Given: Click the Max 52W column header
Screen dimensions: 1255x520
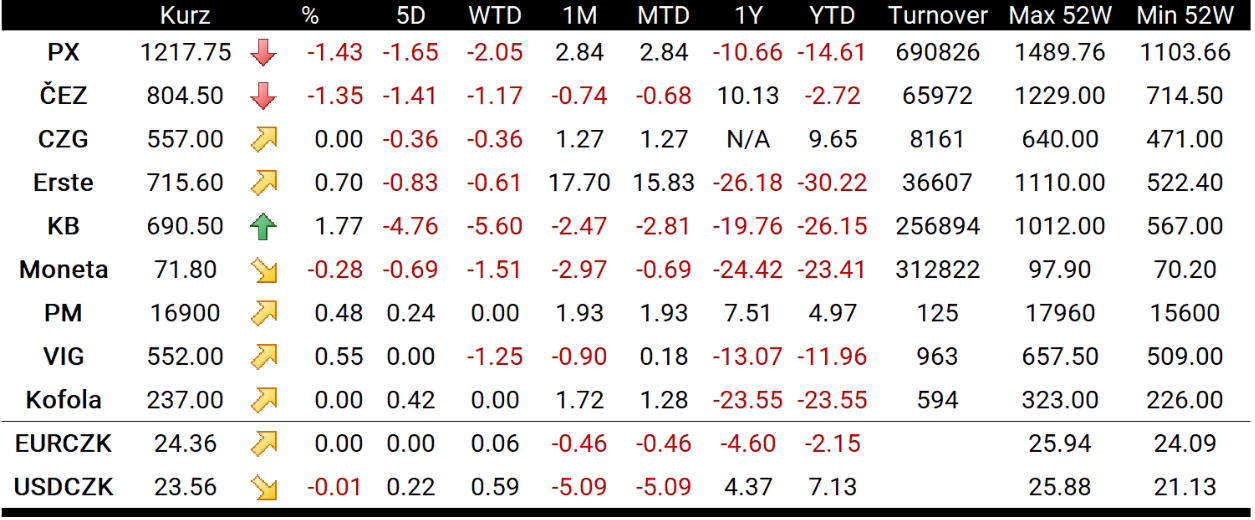Looking at the screenshot, I should (x=1059, y=16).
